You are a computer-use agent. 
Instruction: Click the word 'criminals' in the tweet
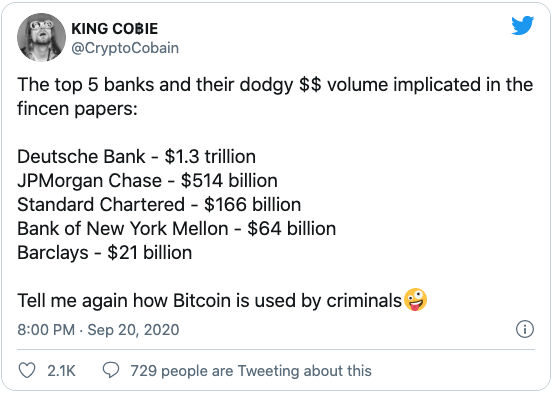[x=364, y=301]
